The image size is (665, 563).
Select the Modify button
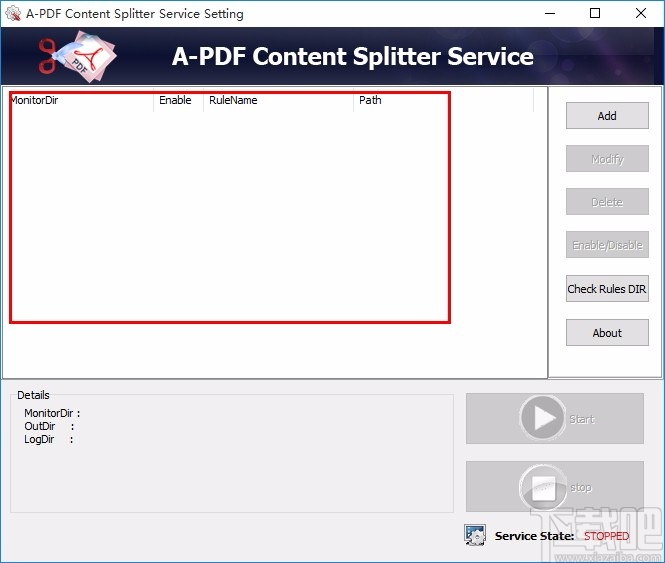pos(607,159)
